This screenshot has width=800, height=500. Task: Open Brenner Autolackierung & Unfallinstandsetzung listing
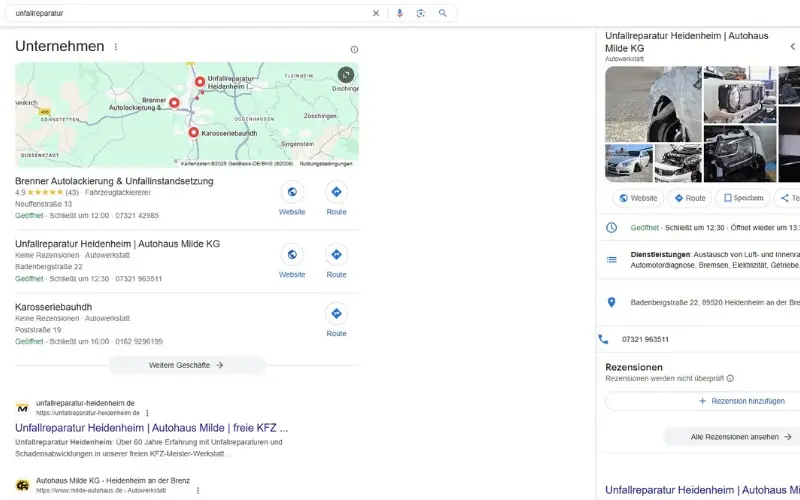pyautogui.click(x=114, y=181)
